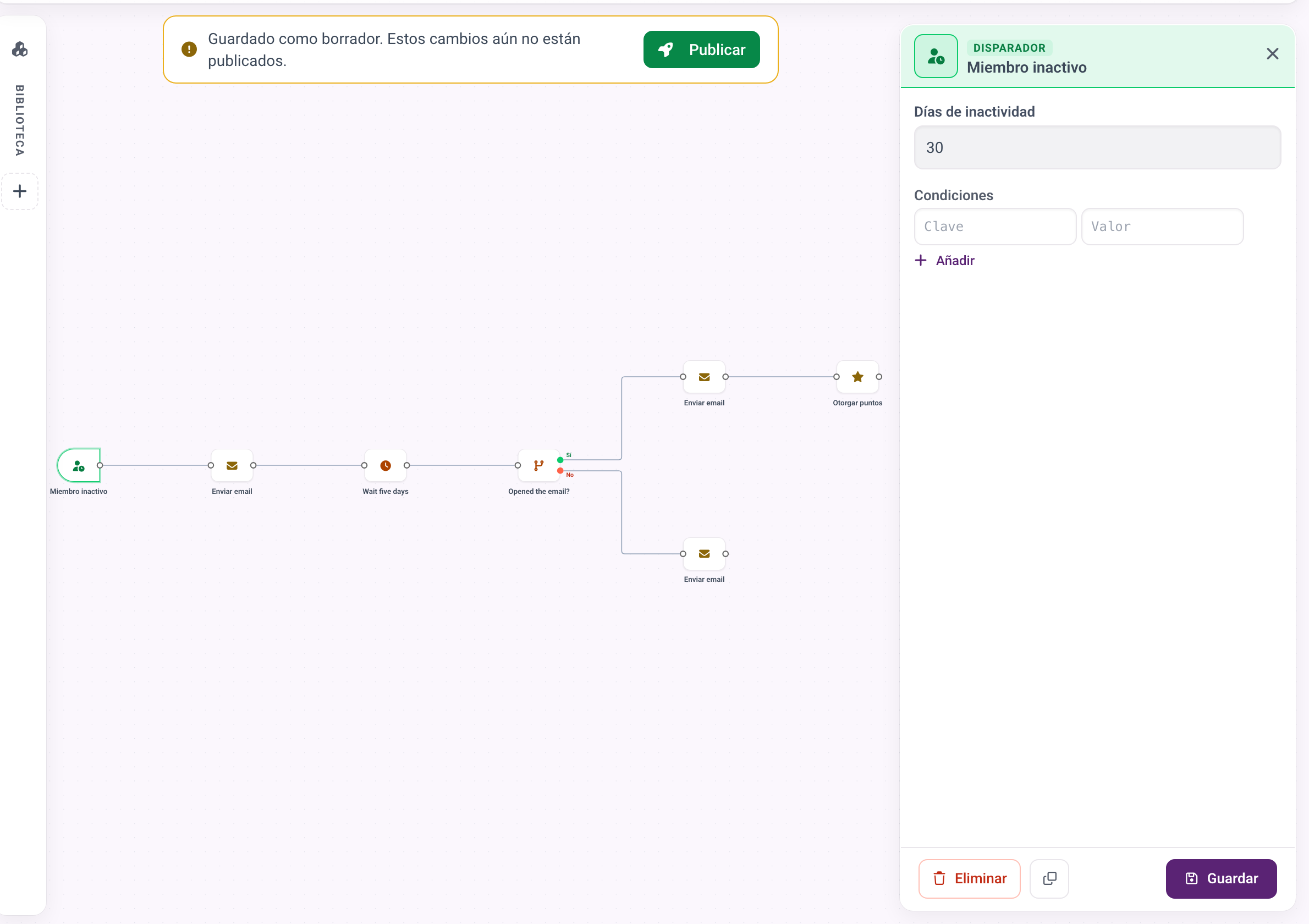Select the first Enviar email node
The height and width of the screenshot is (924, 1309).
232,465
